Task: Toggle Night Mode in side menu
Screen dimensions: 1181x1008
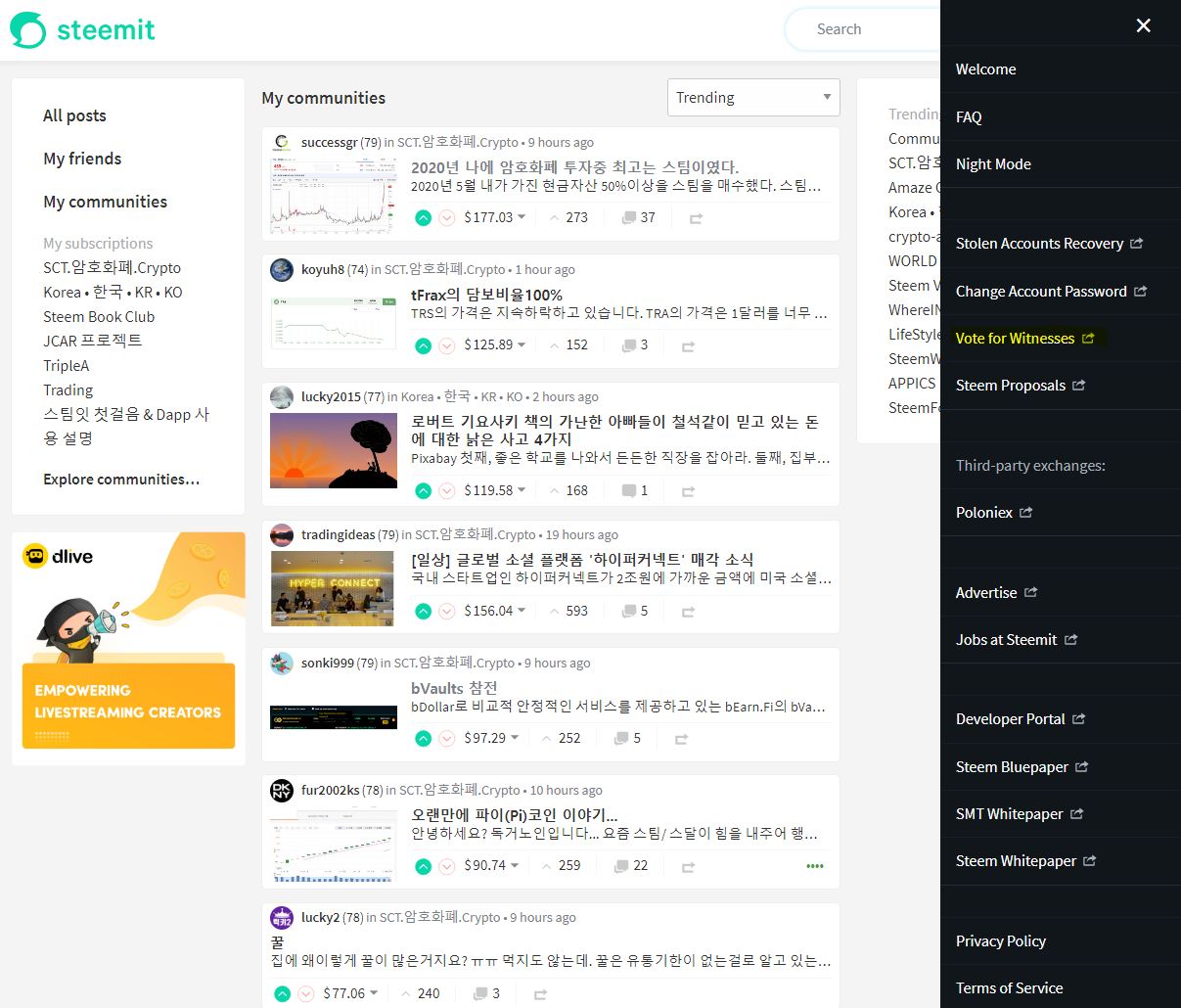Action: click(x=993, y=163)
